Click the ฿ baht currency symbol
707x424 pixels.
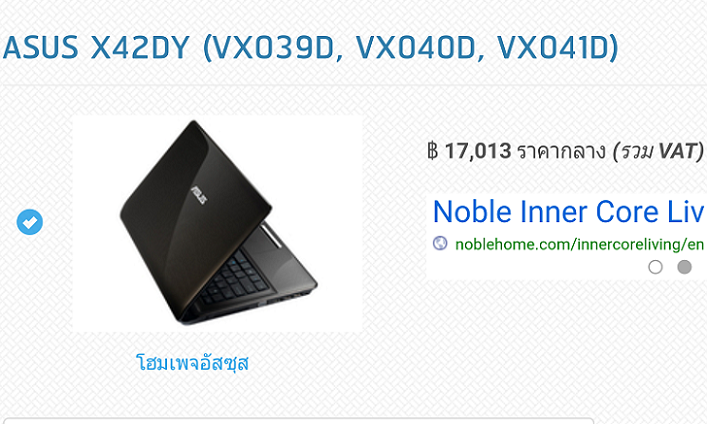tap(432, 151)
